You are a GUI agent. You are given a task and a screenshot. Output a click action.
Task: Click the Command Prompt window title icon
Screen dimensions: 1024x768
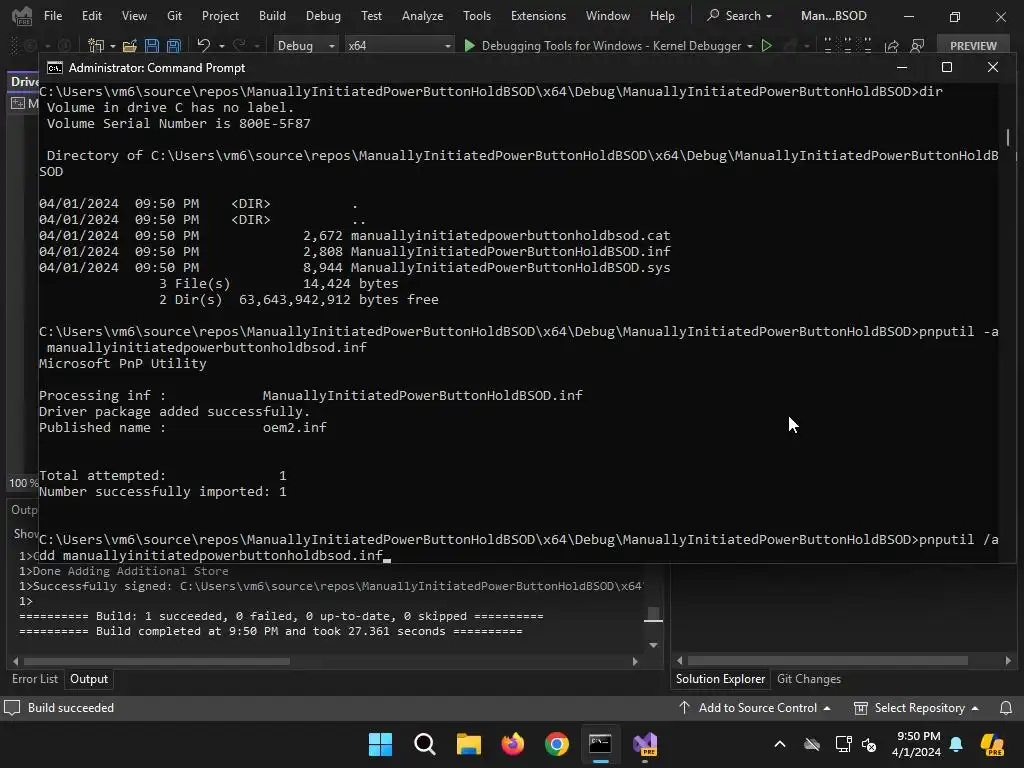(x=55, y=68)
